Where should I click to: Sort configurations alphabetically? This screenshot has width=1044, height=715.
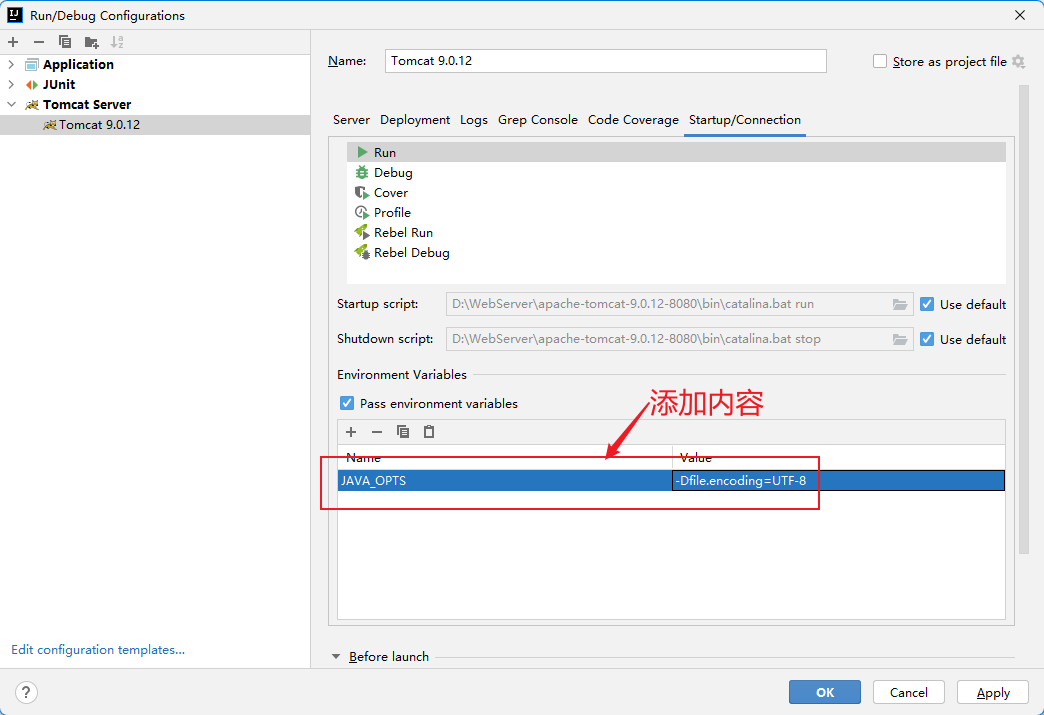pyautogui.click(x=117, y=42)
